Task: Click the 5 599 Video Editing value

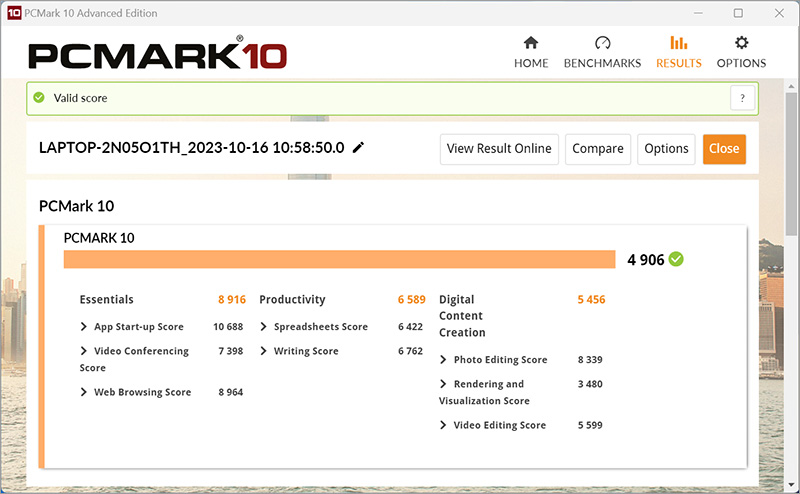Action: point(590,425)
